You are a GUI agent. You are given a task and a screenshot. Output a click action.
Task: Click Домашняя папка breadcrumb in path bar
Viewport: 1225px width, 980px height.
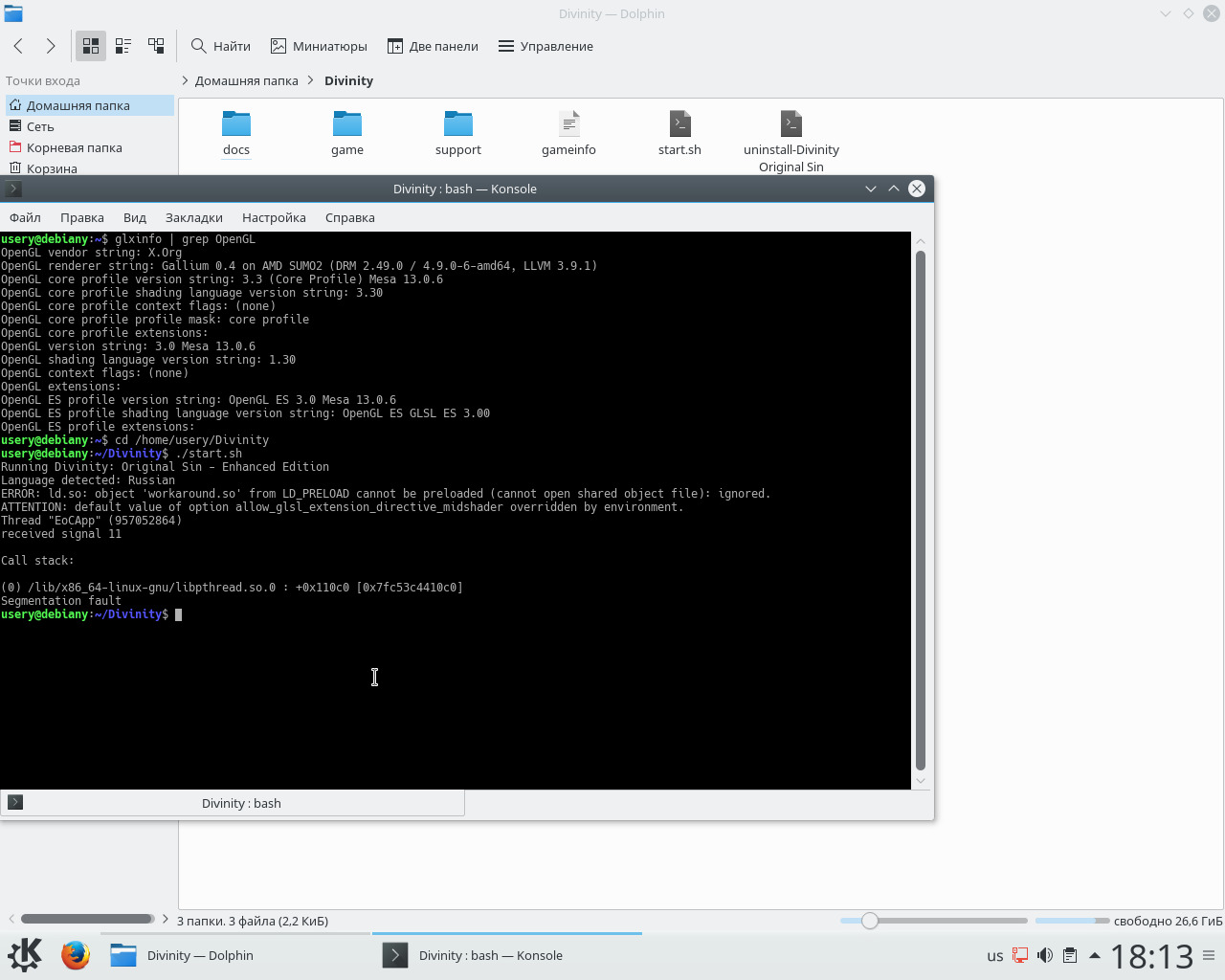coord(247,80)
